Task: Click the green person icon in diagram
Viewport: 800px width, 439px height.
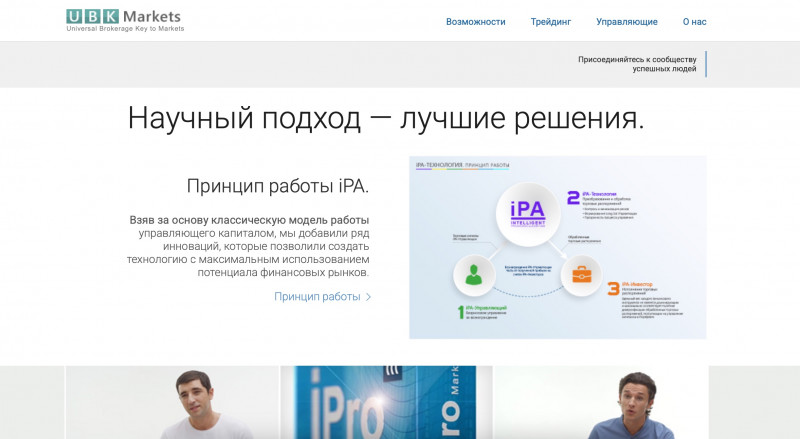Action: 473,275
